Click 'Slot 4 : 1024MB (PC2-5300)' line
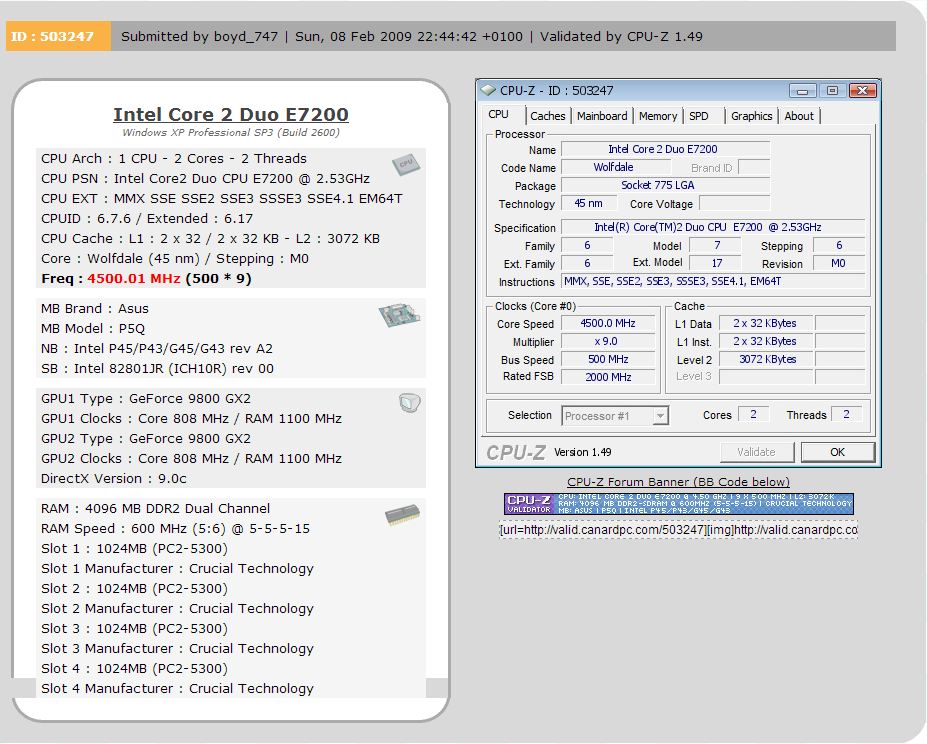927x744 pixels. pos(134,669)
